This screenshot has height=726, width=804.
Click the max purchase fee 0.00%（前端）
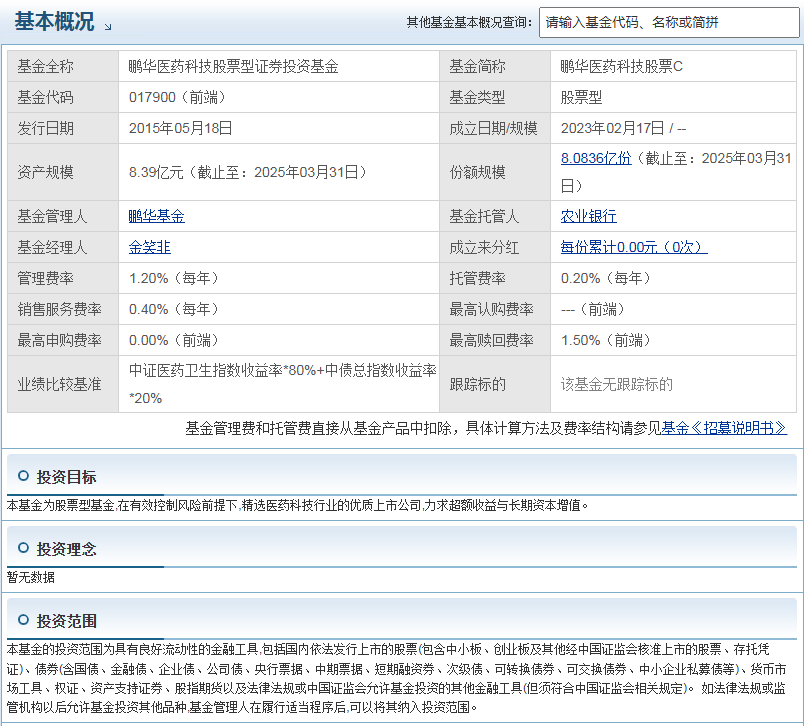tap(174, 339)
